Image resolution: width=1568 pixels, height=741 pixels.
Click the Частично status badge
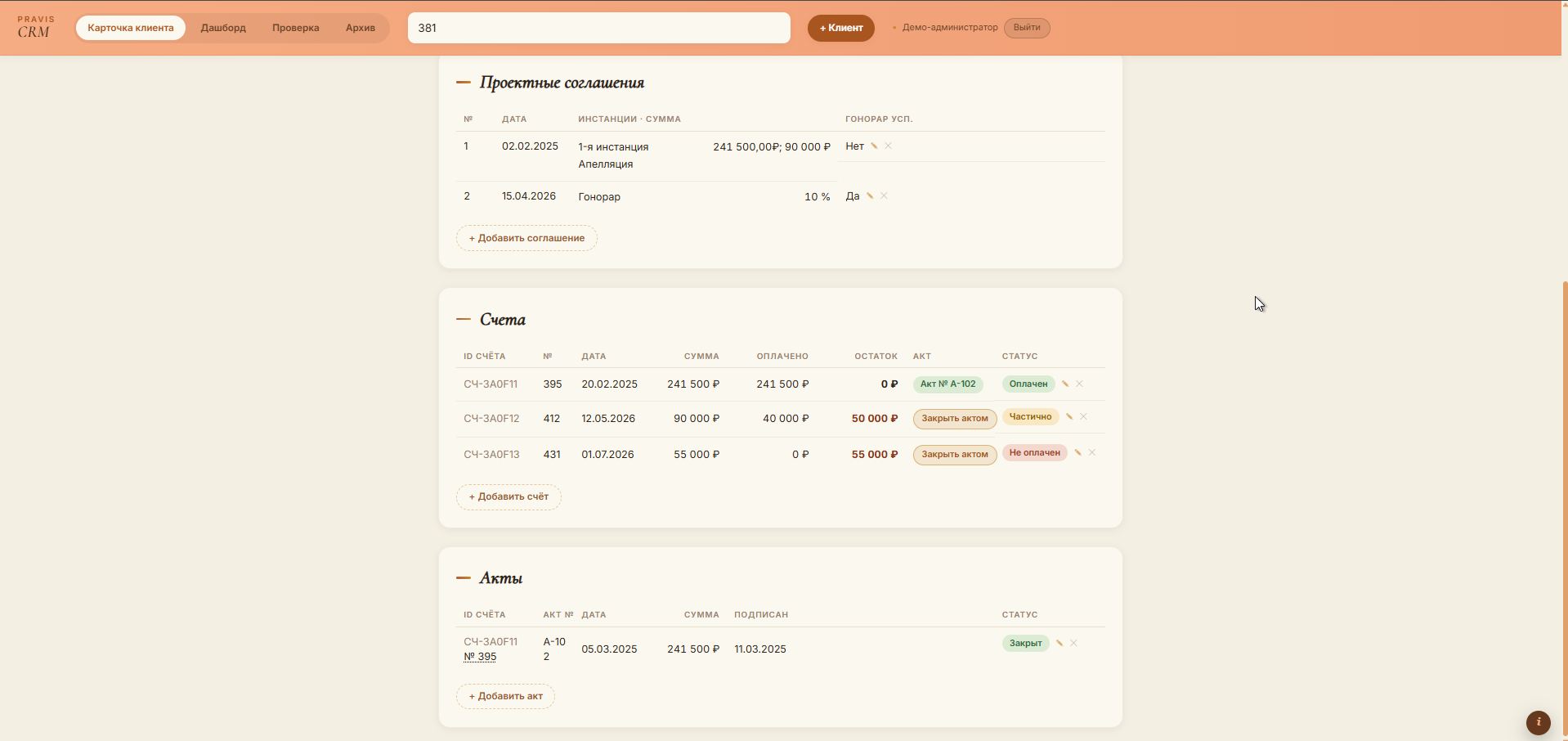coord(1030,417)
